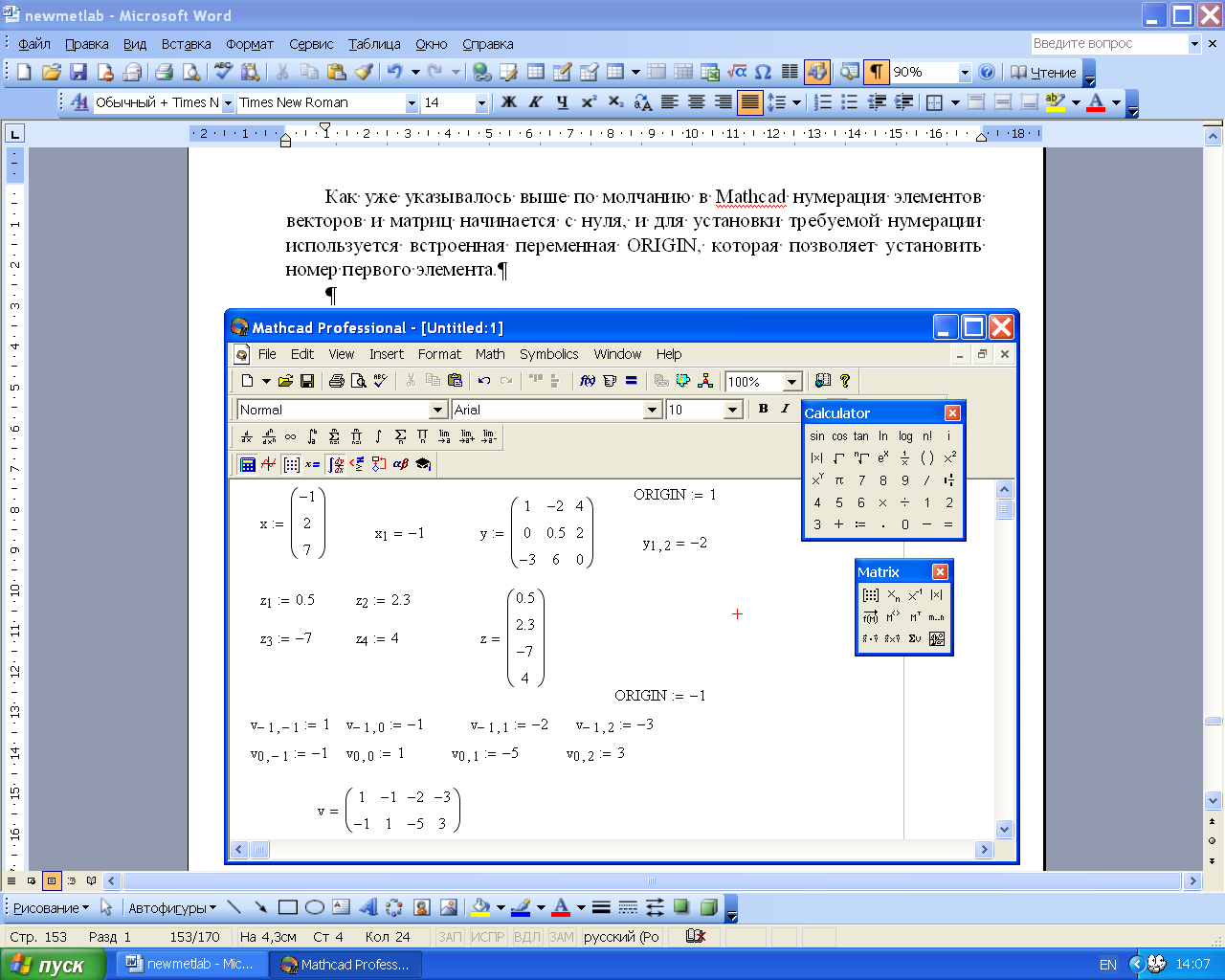Screen dimensions: 1225x980
Task: Open the Справка menu
Action: point(488,44)
